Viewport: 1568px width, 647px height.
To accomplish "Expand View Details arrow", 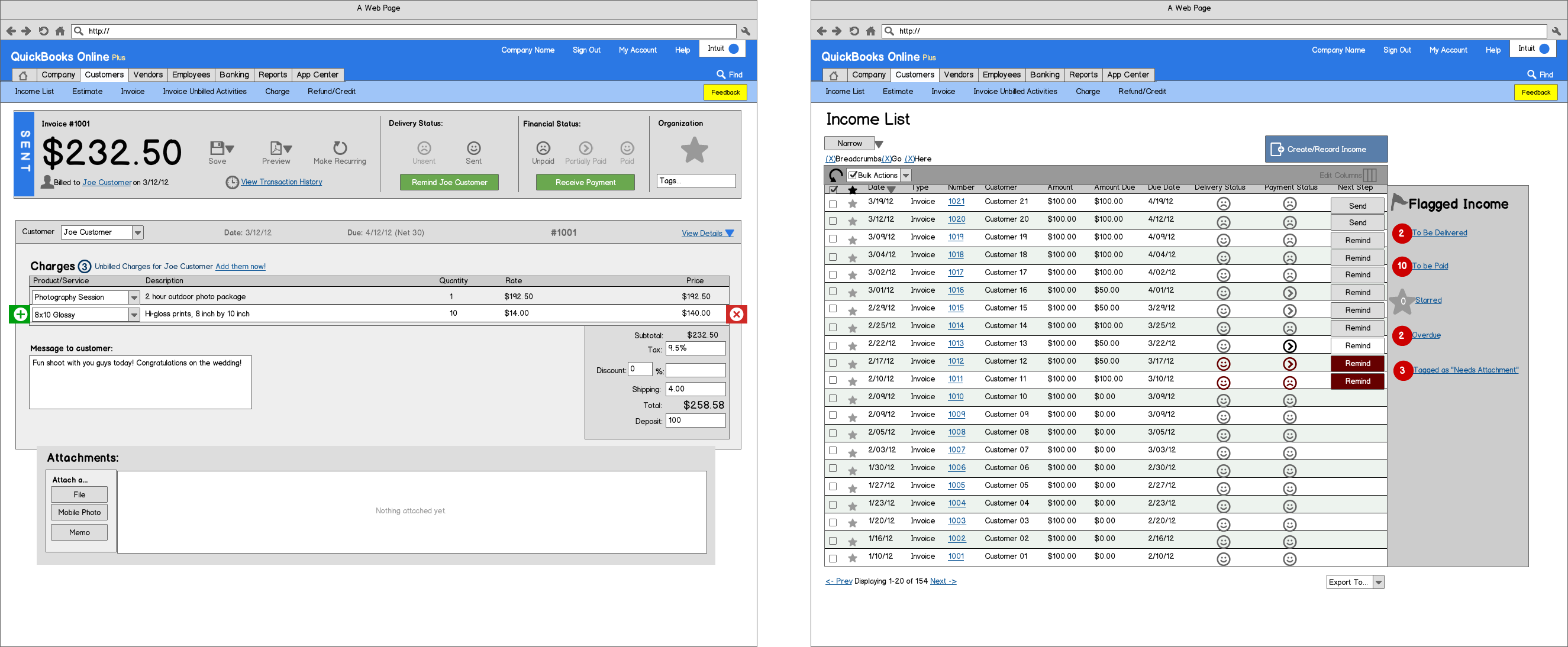I will pos(729,233).
